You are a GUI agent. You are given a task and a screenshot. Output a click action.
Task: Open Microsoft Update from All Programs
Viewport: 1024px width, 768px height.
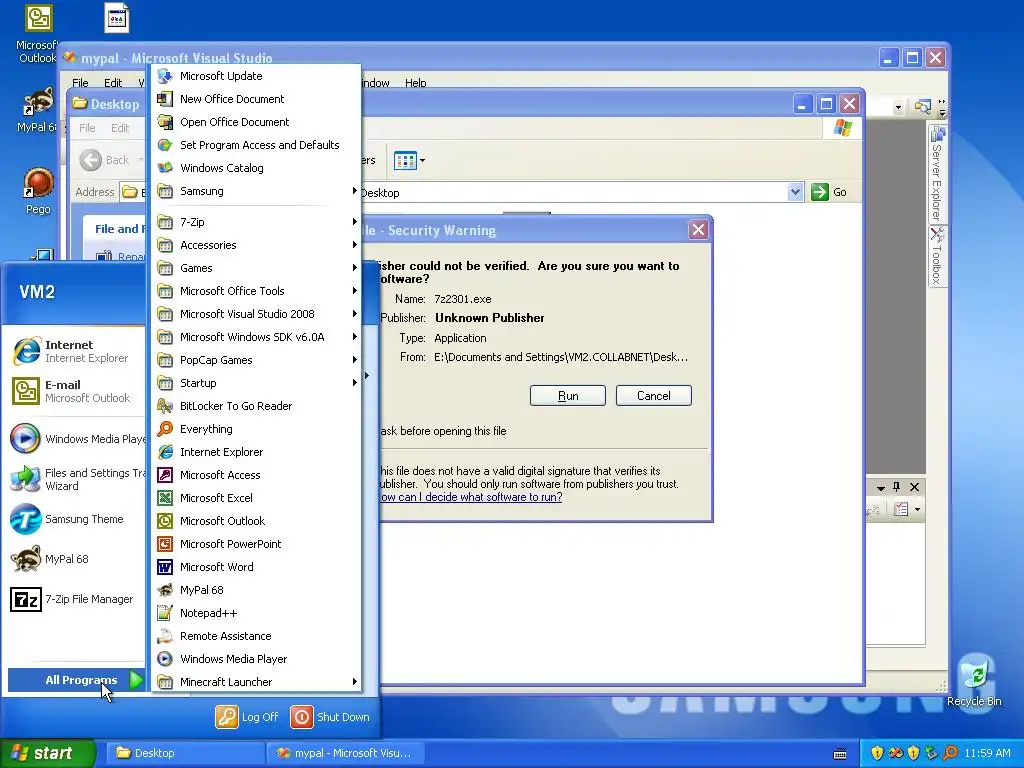(x=256, y=76)
